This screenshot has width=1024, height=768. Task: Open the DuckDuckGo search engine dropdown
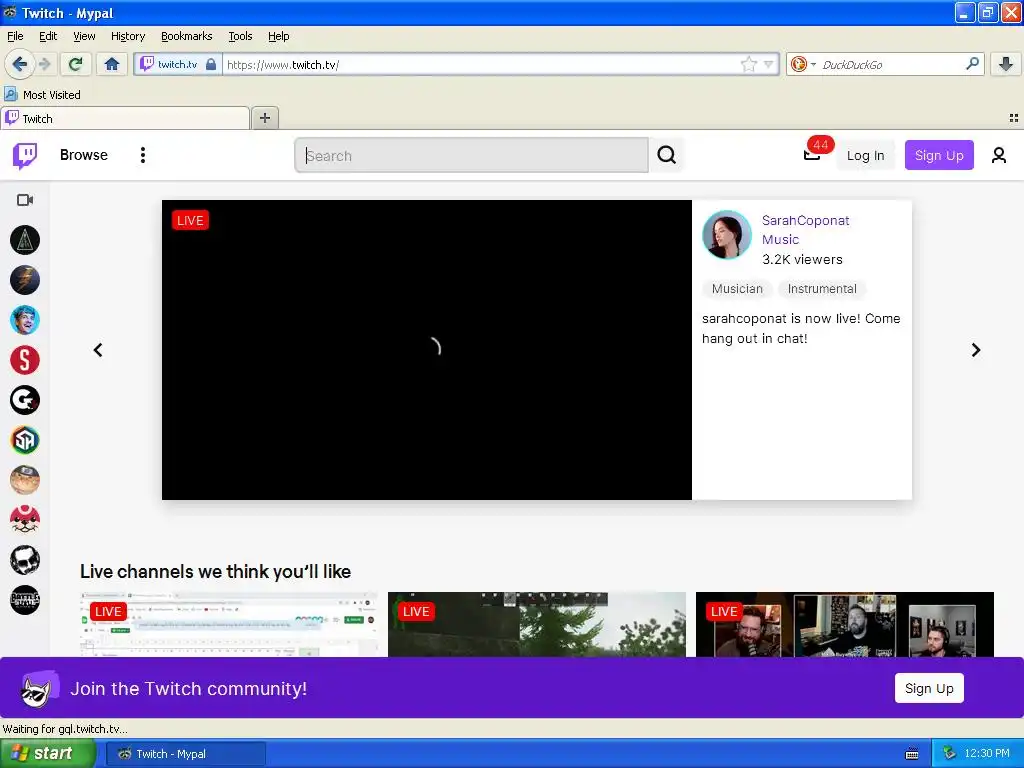coord(803,64)
